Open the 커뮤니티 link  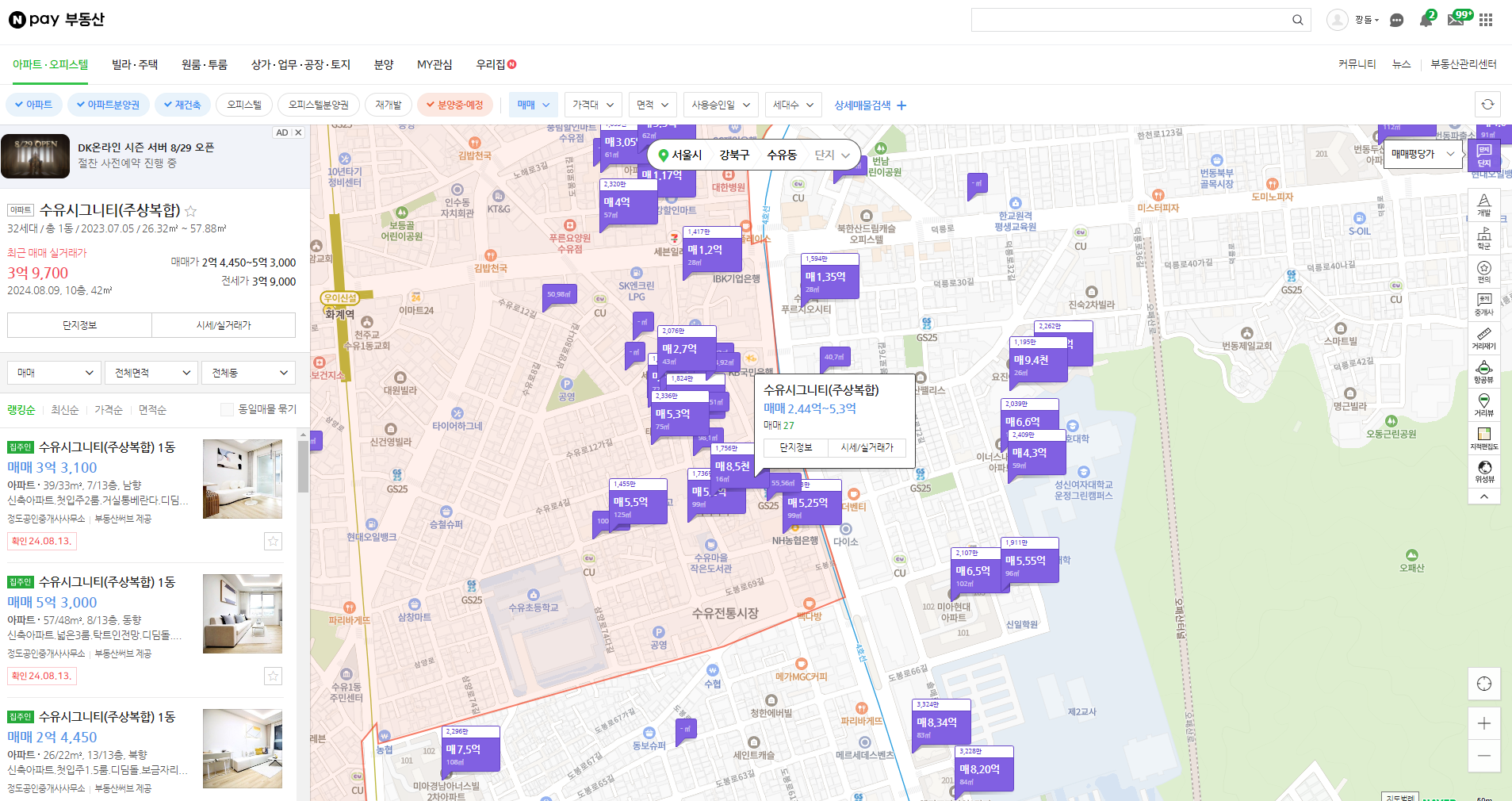tap(1357, 64)
